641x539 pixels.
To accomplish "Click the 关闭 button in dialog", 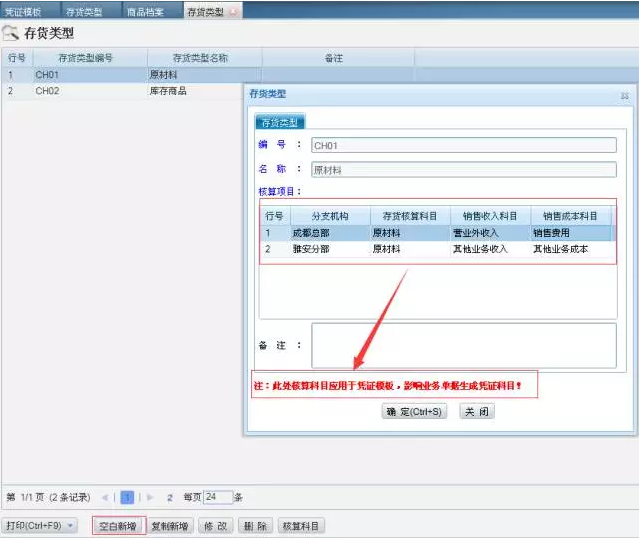I will coord(476,411).
